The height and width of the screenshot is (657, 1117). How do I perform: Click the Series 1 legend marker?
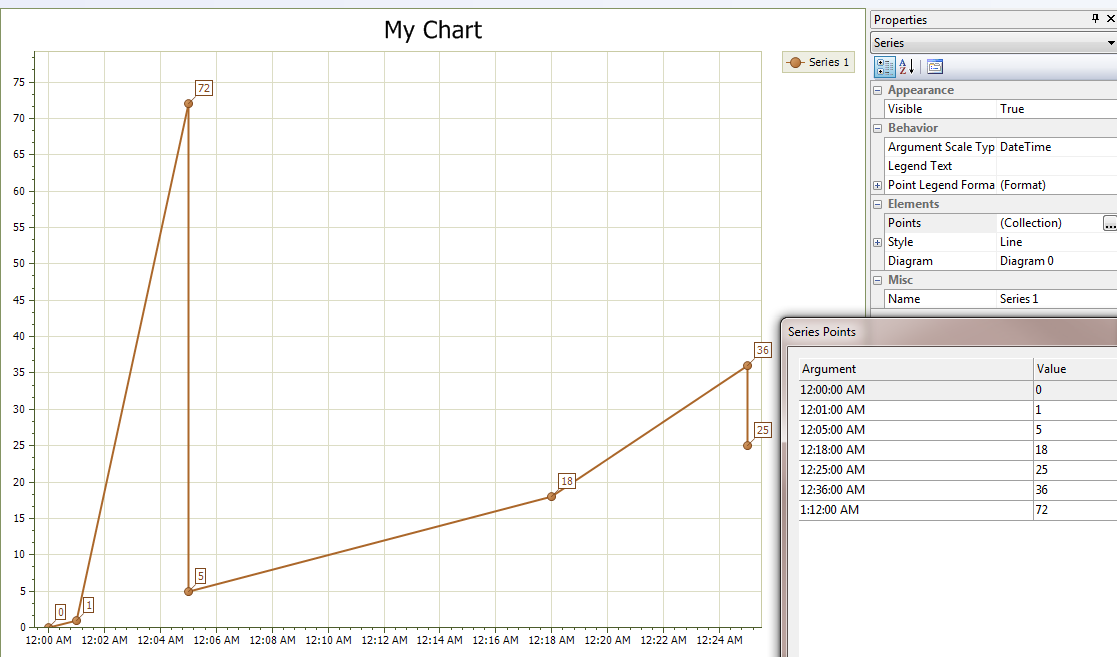(x=796, y=62)
